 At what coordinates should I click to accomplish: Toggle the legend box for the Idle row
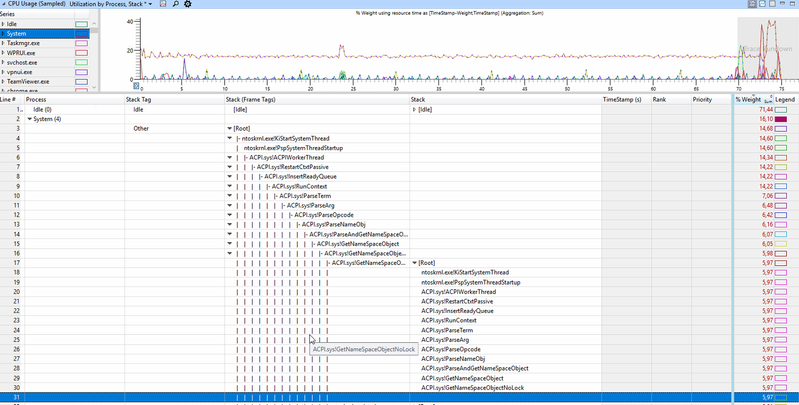tap(781, 110)
